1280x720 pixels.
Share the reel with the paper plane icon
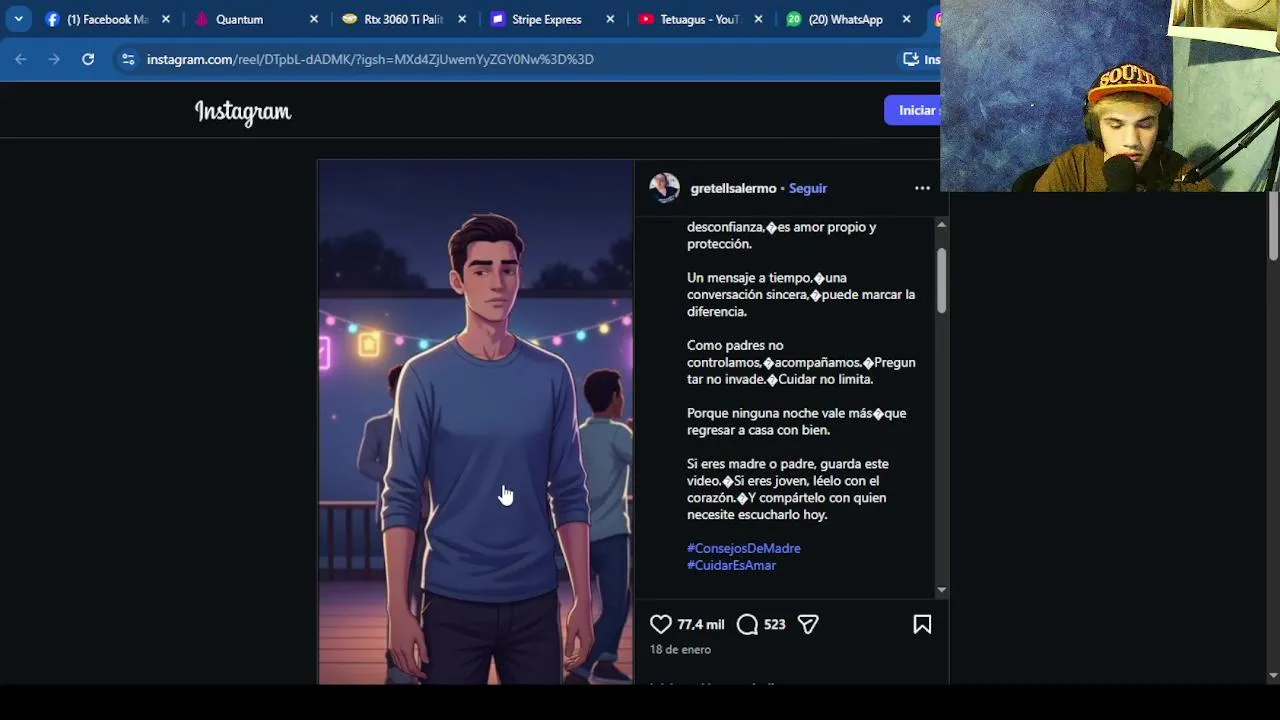pos(808,624)
